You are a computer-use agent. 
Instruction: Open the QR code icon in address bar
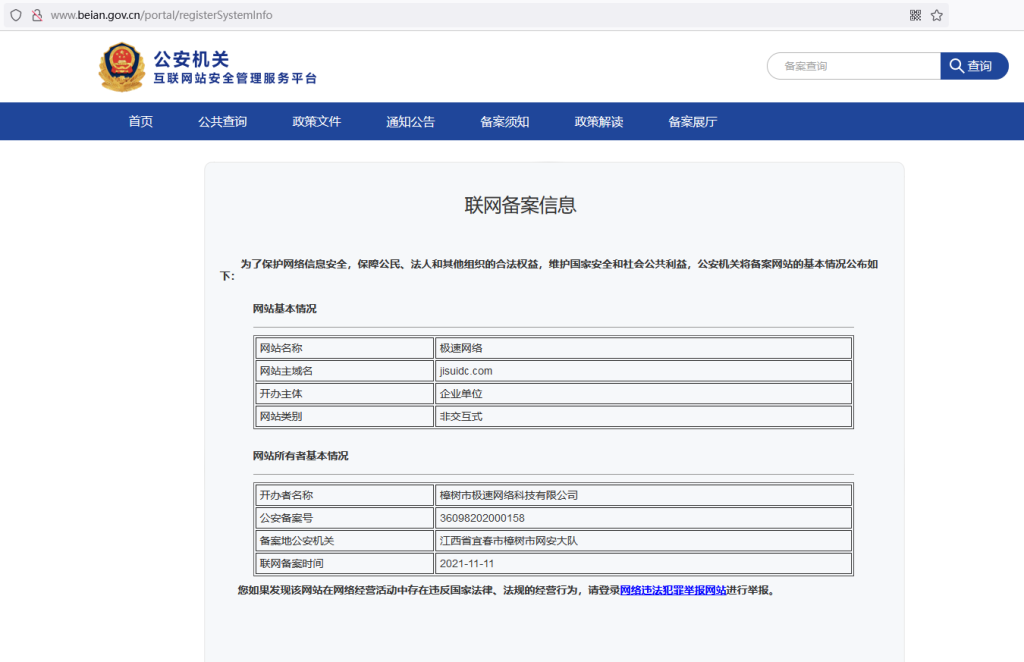915,15
